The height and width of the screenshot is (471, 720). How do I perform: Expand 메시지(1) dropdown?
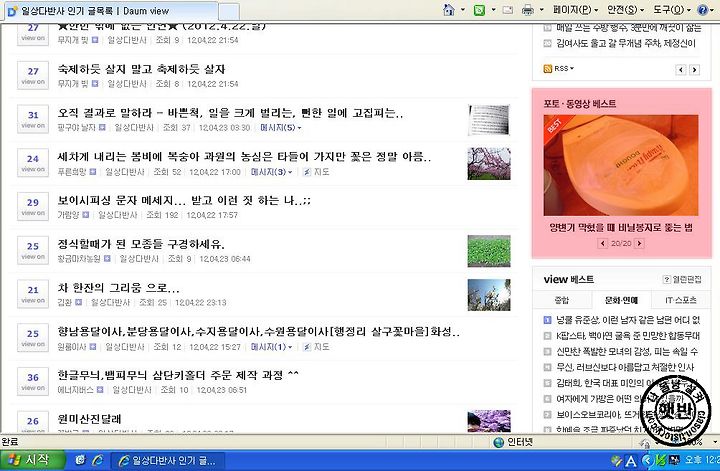point(271,347)
